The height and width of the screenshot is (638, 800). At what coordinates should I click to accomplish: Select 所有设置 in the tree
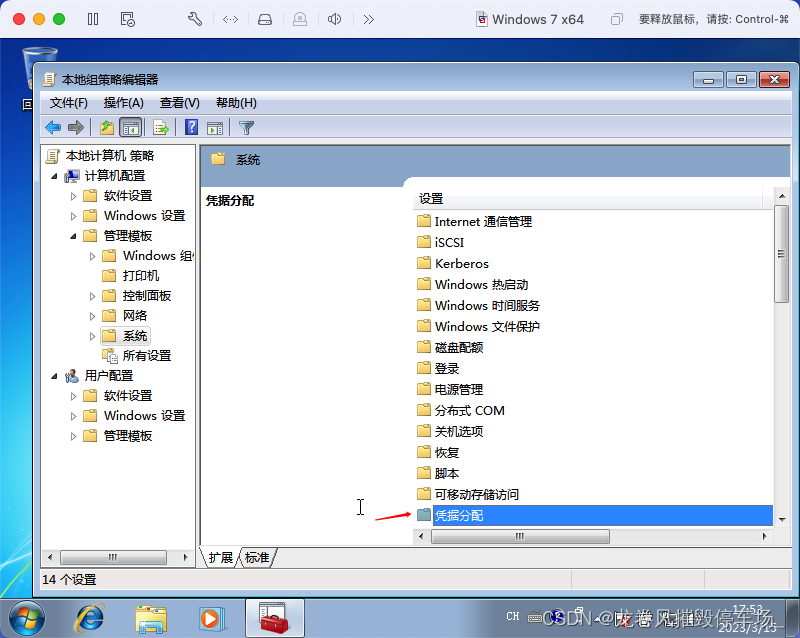pos(147,356)
